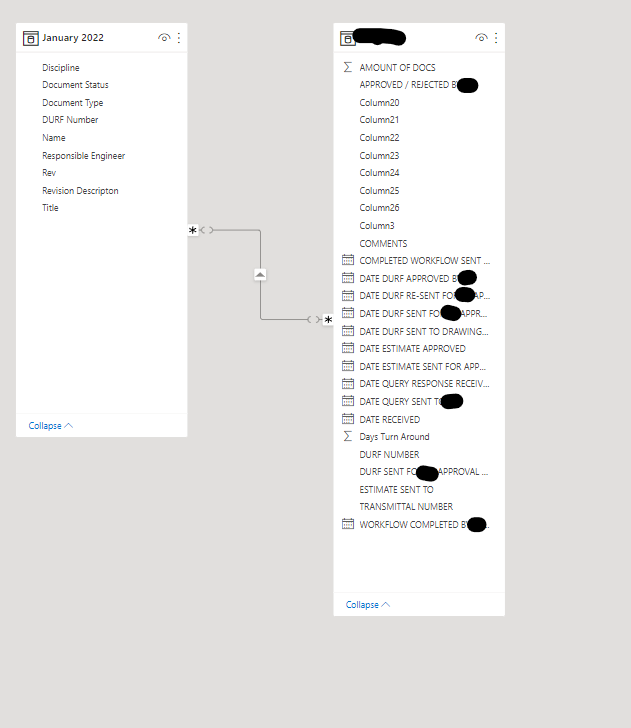Select DATE QUERY RESPONSE RECEIV field text
The height and width of the screenshot is (728, 631).
pos(424,384)
